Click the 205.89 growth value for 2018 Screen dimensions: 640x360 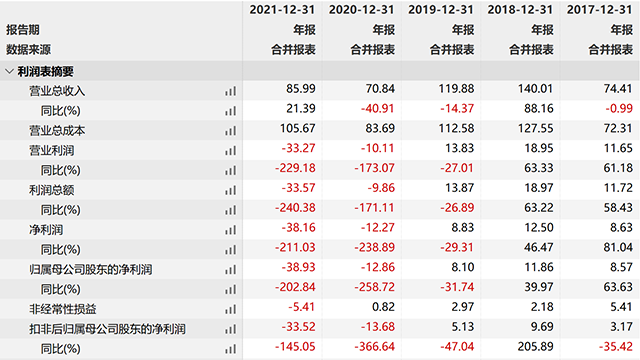coord(535,347)
